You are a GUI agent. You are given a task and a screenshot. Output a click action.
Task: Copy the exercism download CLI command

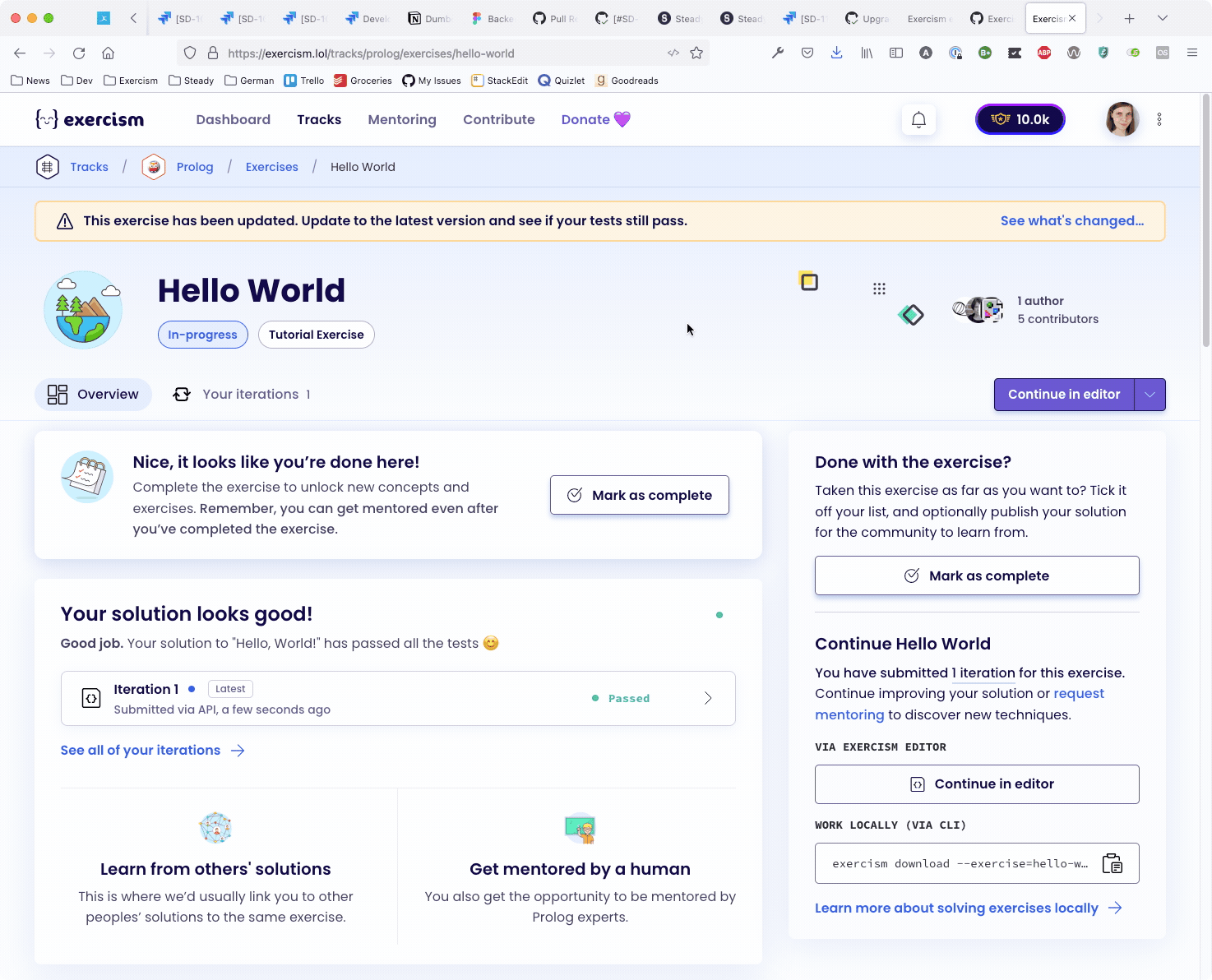pyautogui.click(x=1112, y=863)
